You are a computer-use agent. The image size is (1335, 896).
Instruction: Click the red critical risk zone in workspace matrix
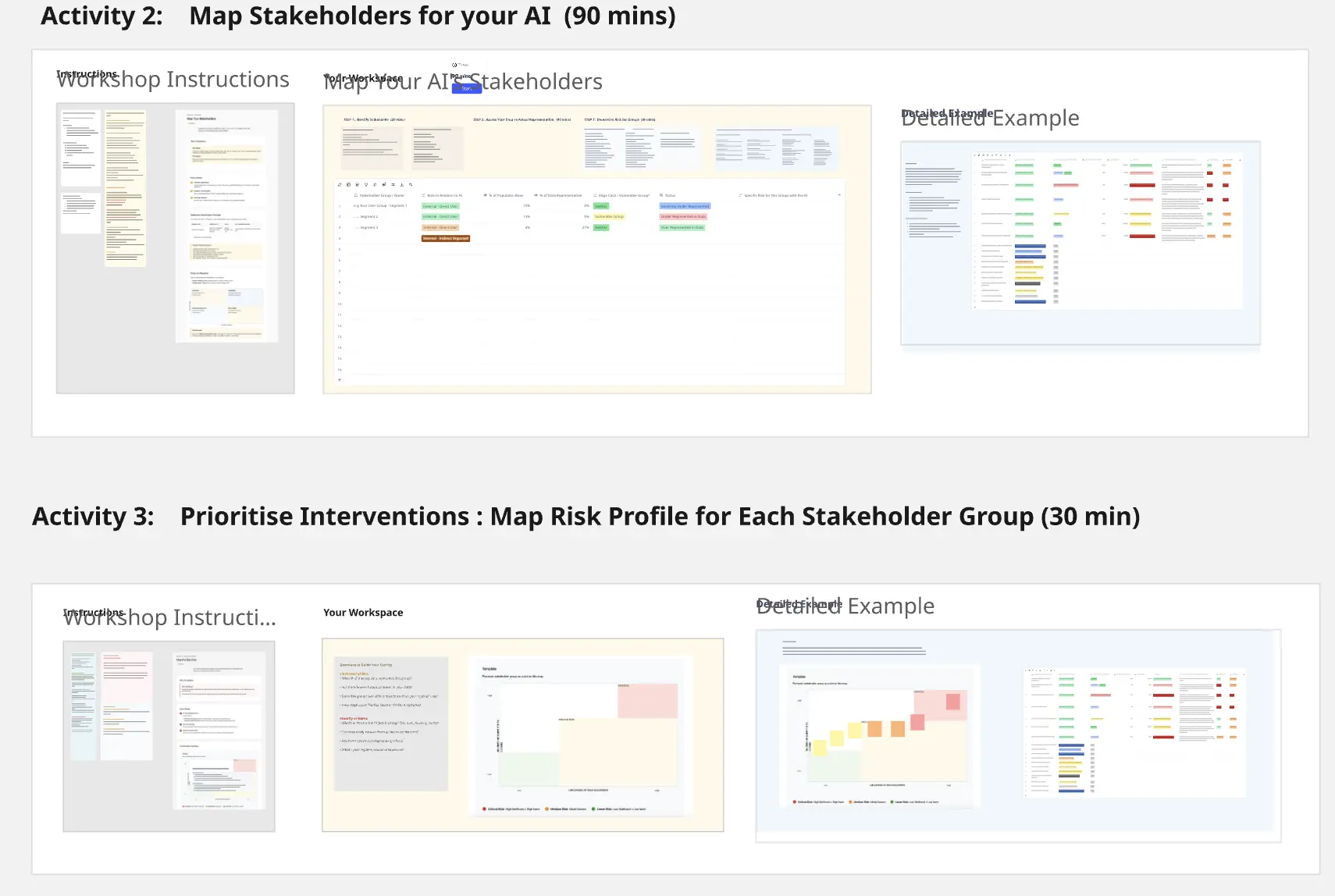point(648,701)
